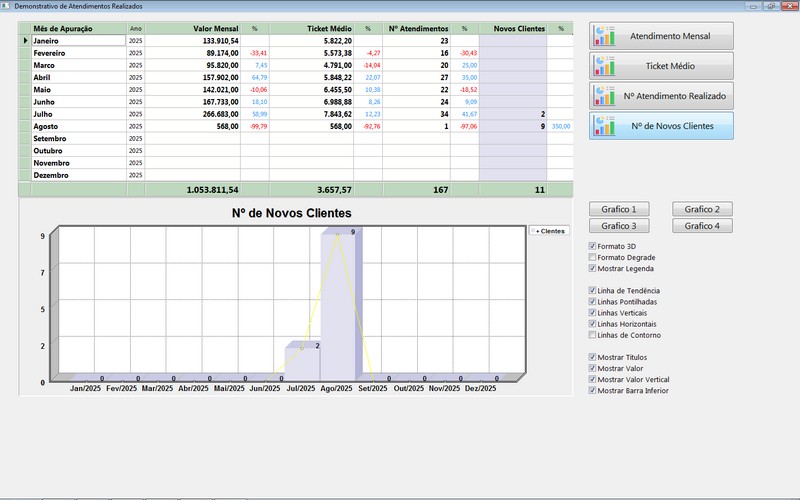This screenshot has width=800, height=500.
Task: Click the Ago/2025 bar in chart
Action: click(x=338, y=305)
